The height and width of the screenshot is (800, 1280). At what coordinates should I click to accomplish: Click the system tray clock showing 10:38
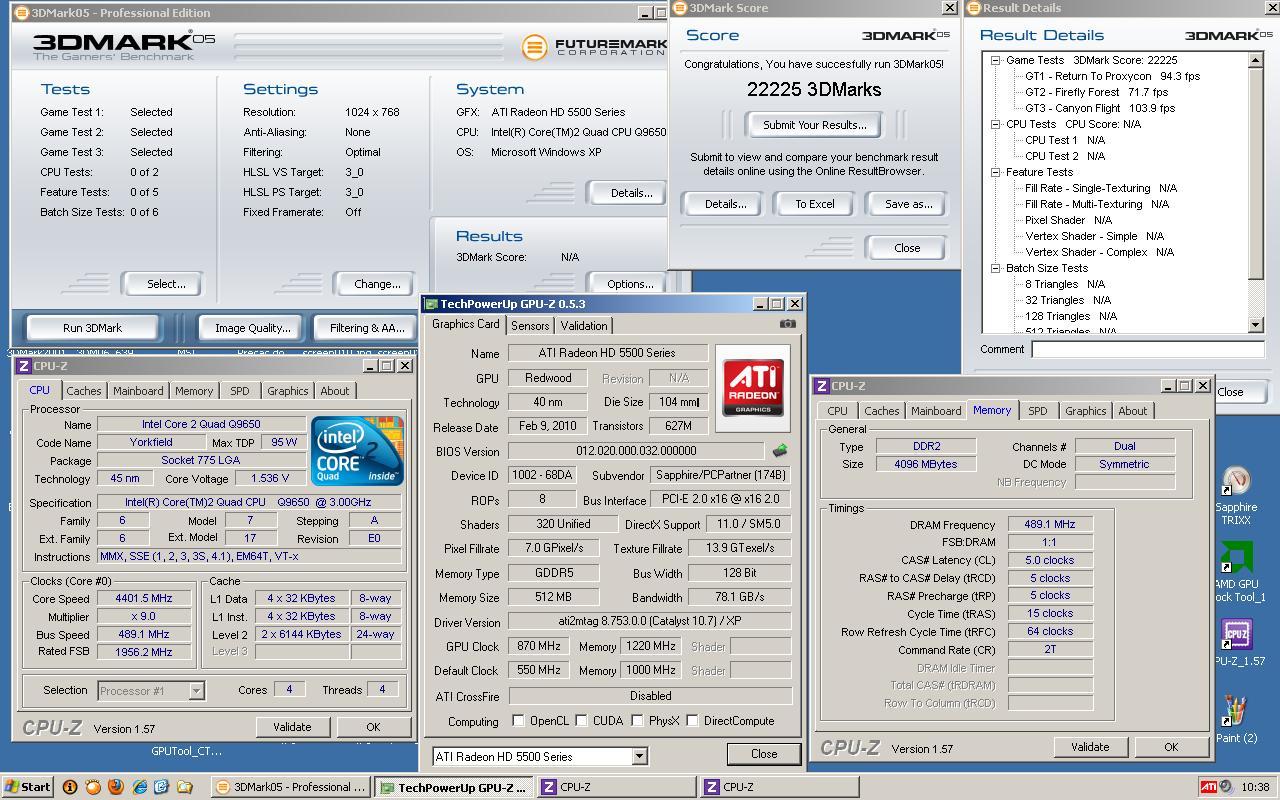[x=1255, y=787]
